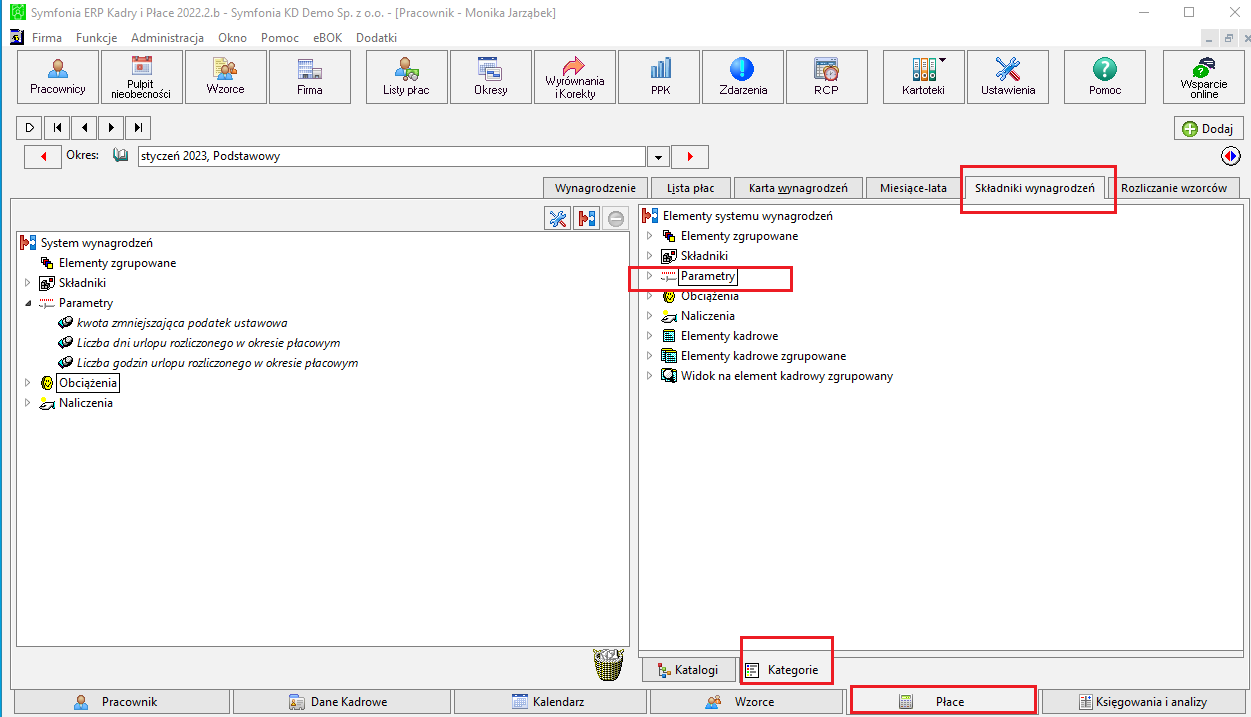This screenshot has height=717, width=1251.
Task: Expand Parametry in the right tree
Action: click(x=649, y=276)
